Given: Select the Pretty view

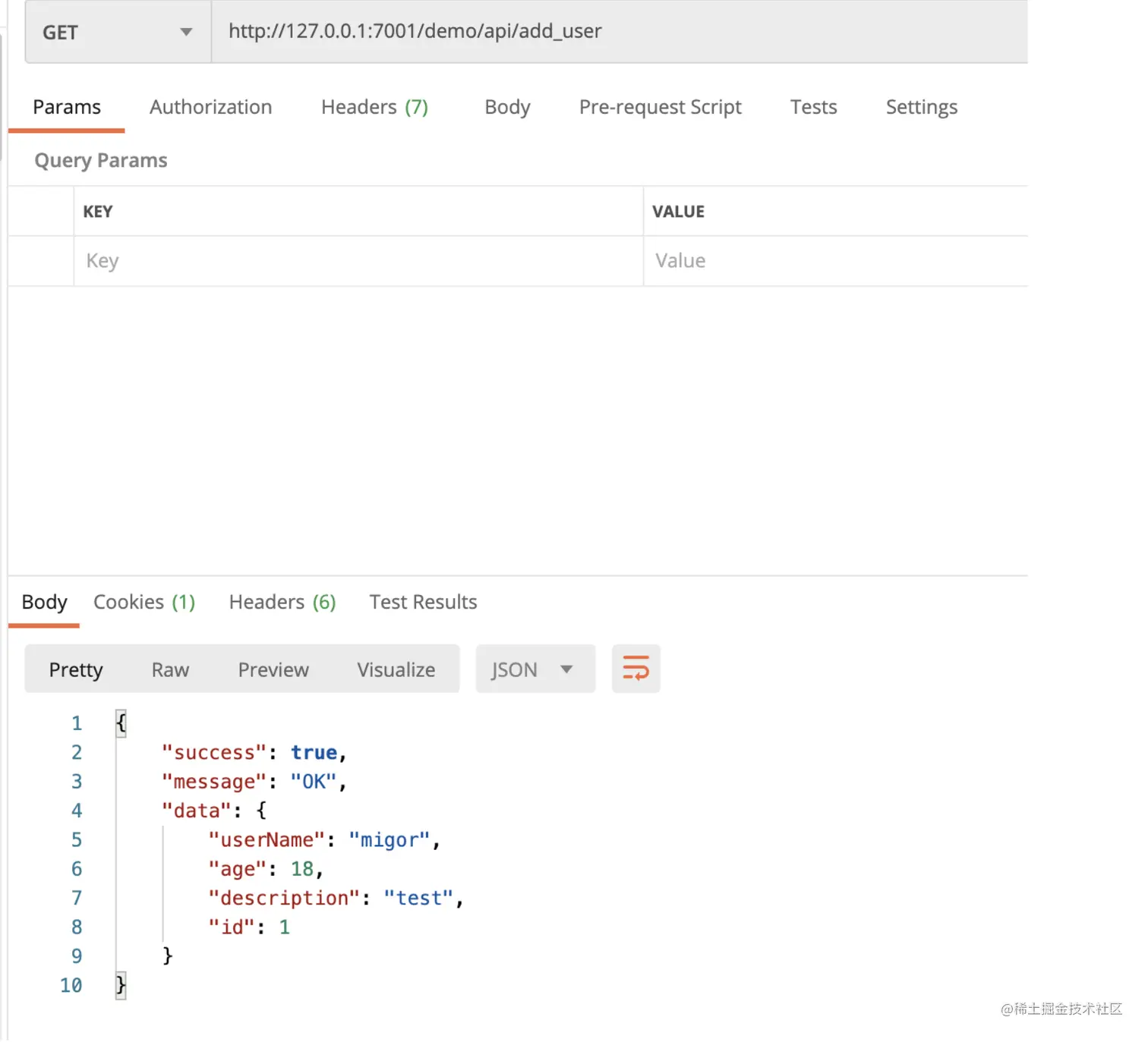Looking at the screenshot, I should tap(76, 669).
